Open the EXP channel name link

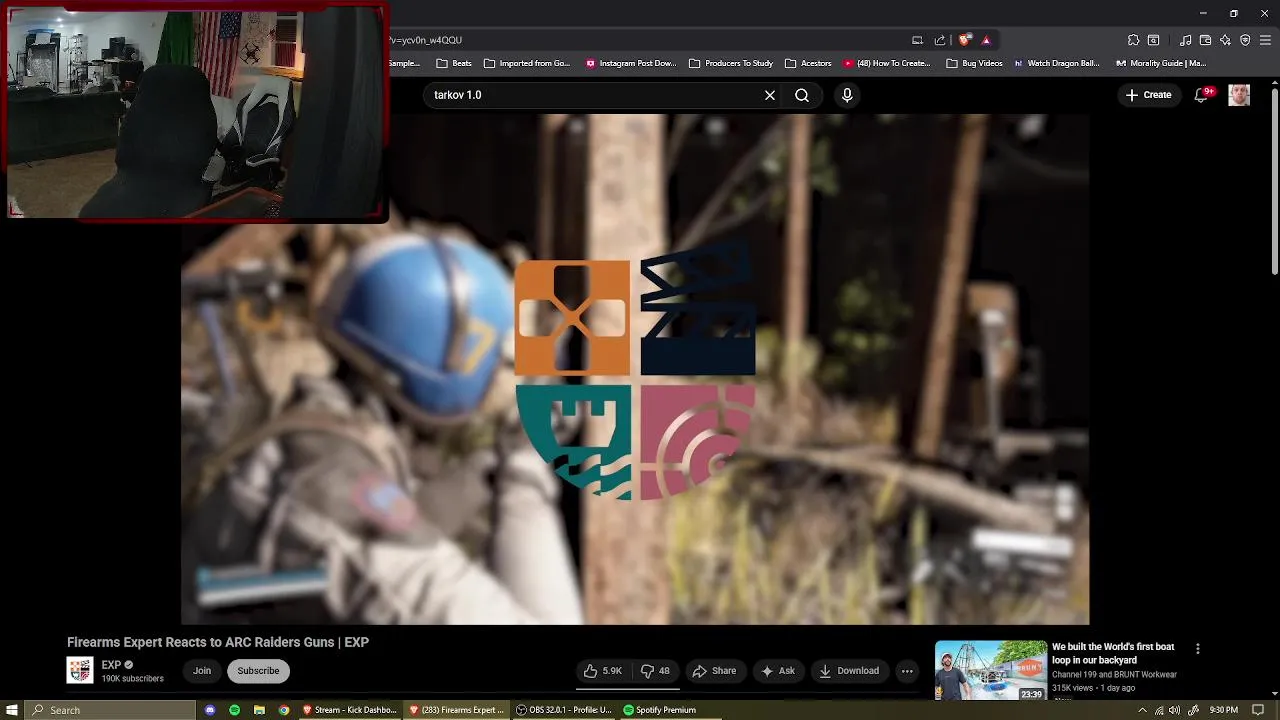click(x=111, y=665)
